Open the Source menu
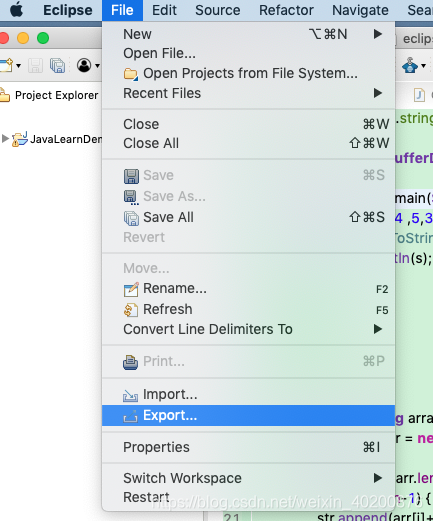 click(218, 10)
